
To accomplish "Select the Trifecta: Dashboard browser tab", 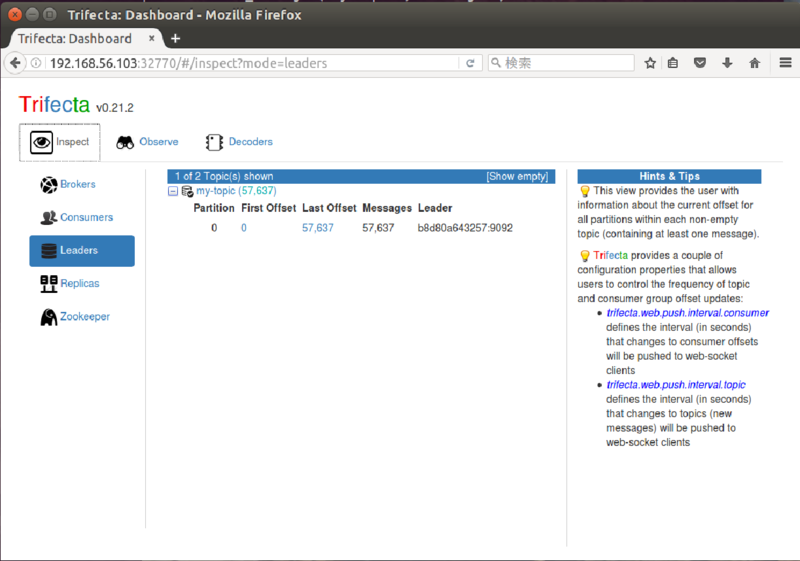I will pyautogui.click(x=86, y=39).
